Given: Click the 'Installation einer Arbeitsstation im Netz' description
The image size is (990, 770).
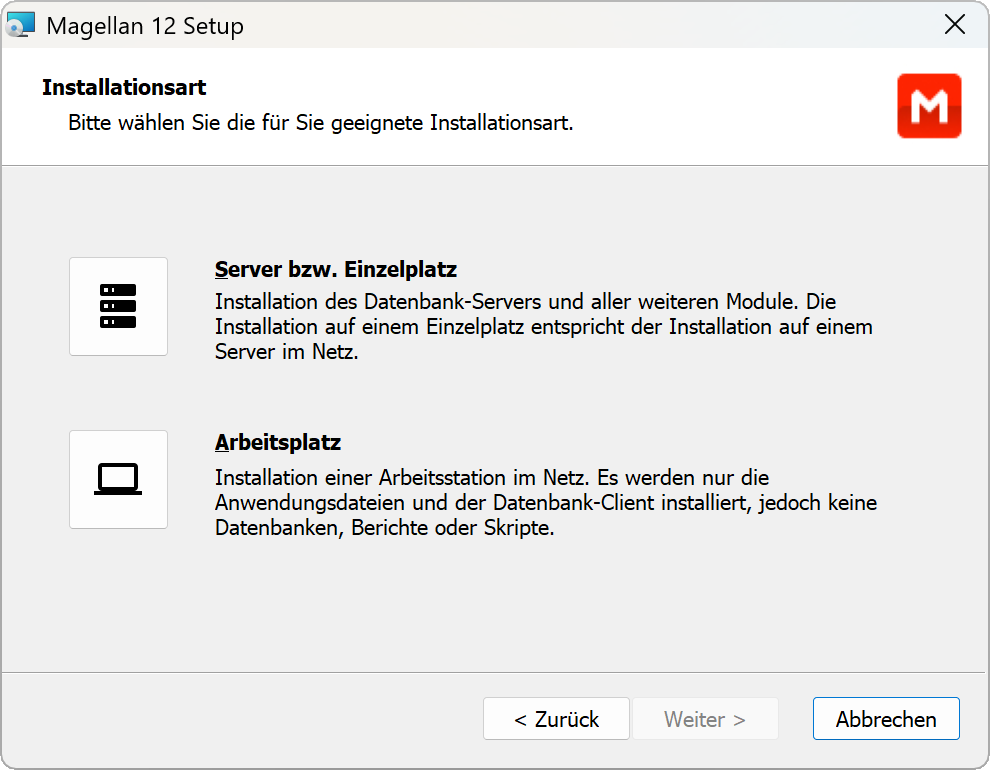Looking at the screenshot, I should tap(546, 502).
